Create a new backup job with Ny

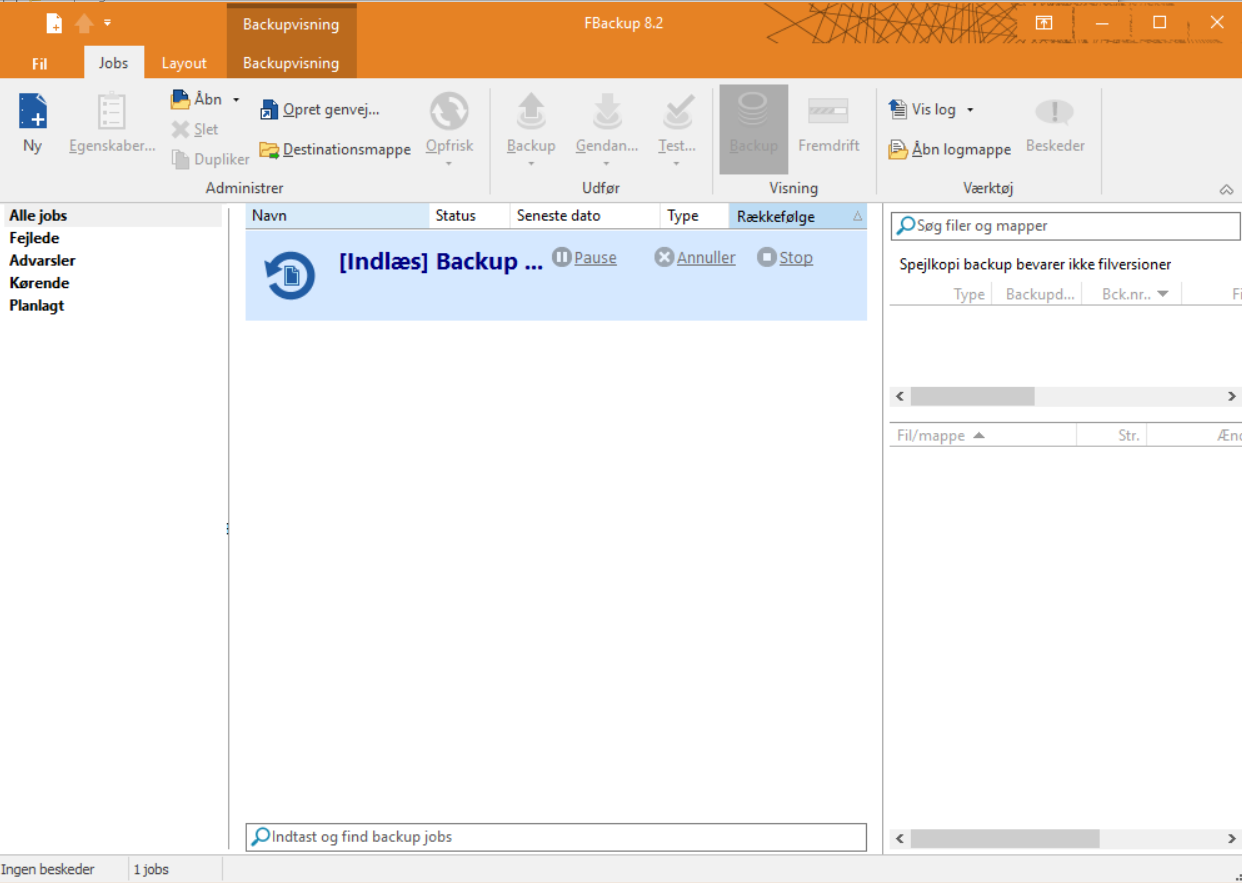point(32,124)
